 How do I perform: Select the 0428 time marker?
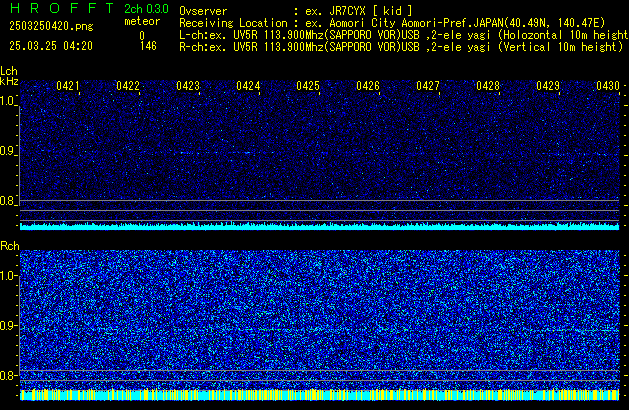click(488, 86)
